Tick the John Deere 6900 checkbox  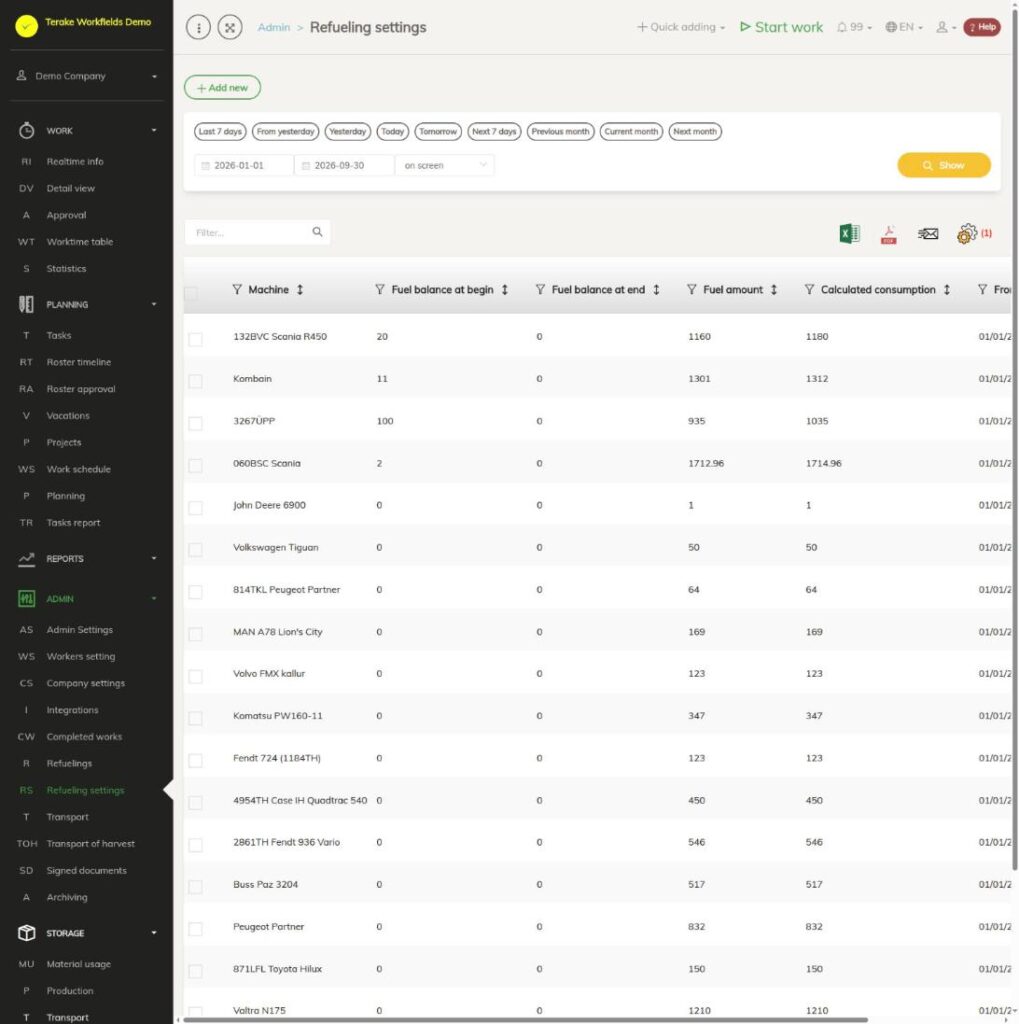(195, 507)
